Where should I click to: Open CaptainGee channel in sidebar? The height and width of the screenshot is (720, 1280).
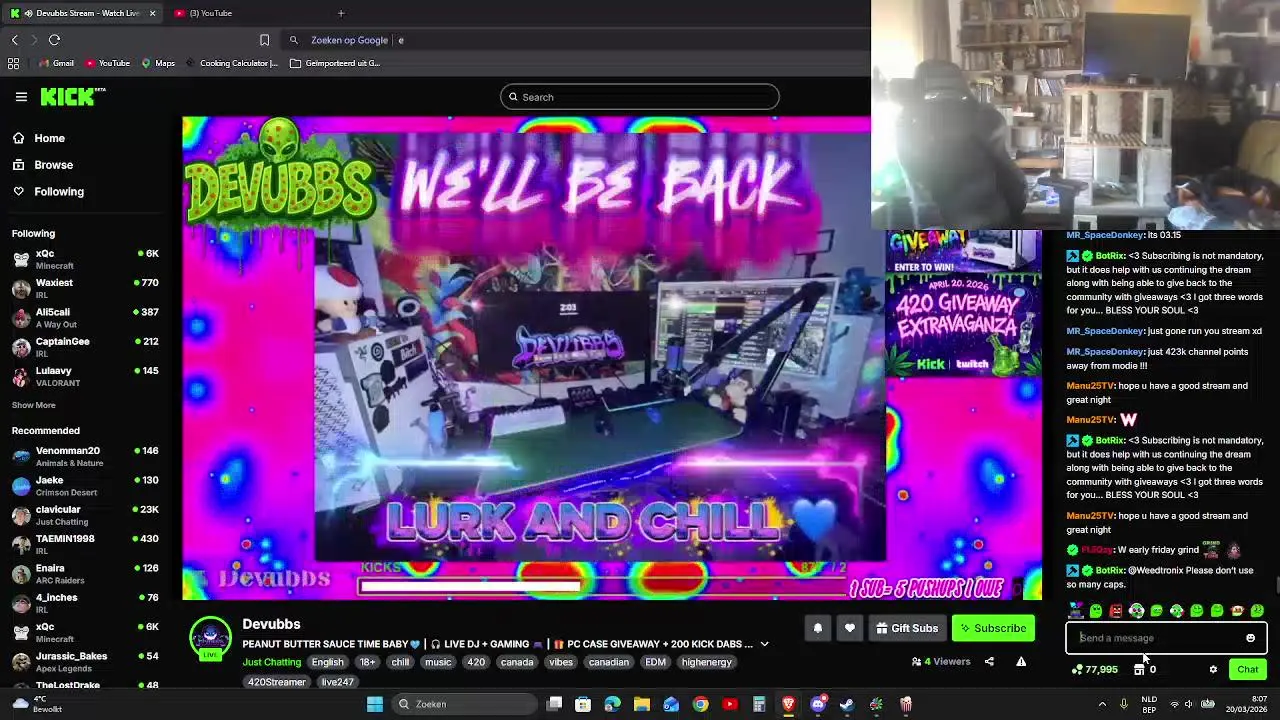(85, 347)
